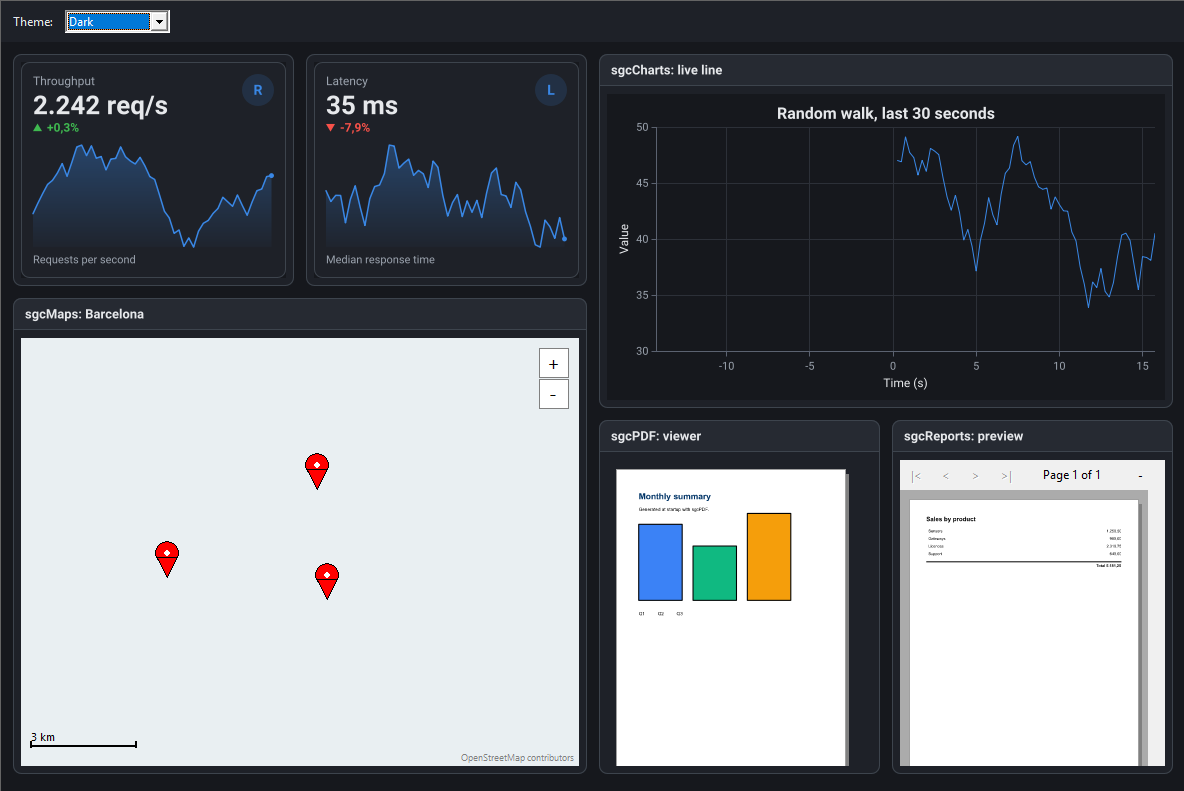1184x791 pixels.
Task: Click the "-10" tick on Time axis
Action: coord(726,366)
